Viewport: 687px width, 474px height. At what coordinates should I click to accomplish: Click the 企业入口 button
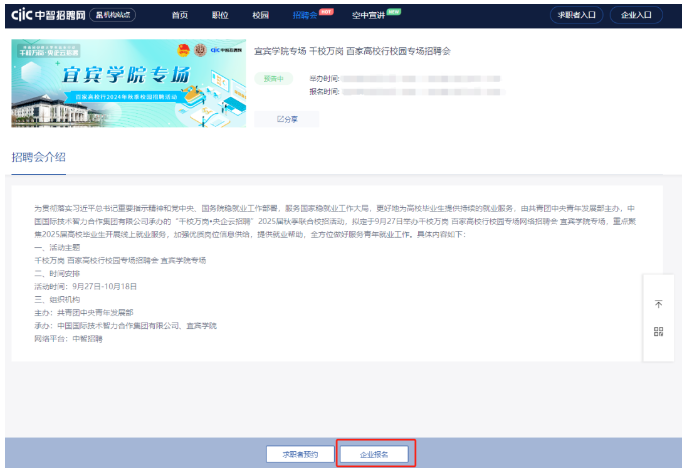click(636, 15)
